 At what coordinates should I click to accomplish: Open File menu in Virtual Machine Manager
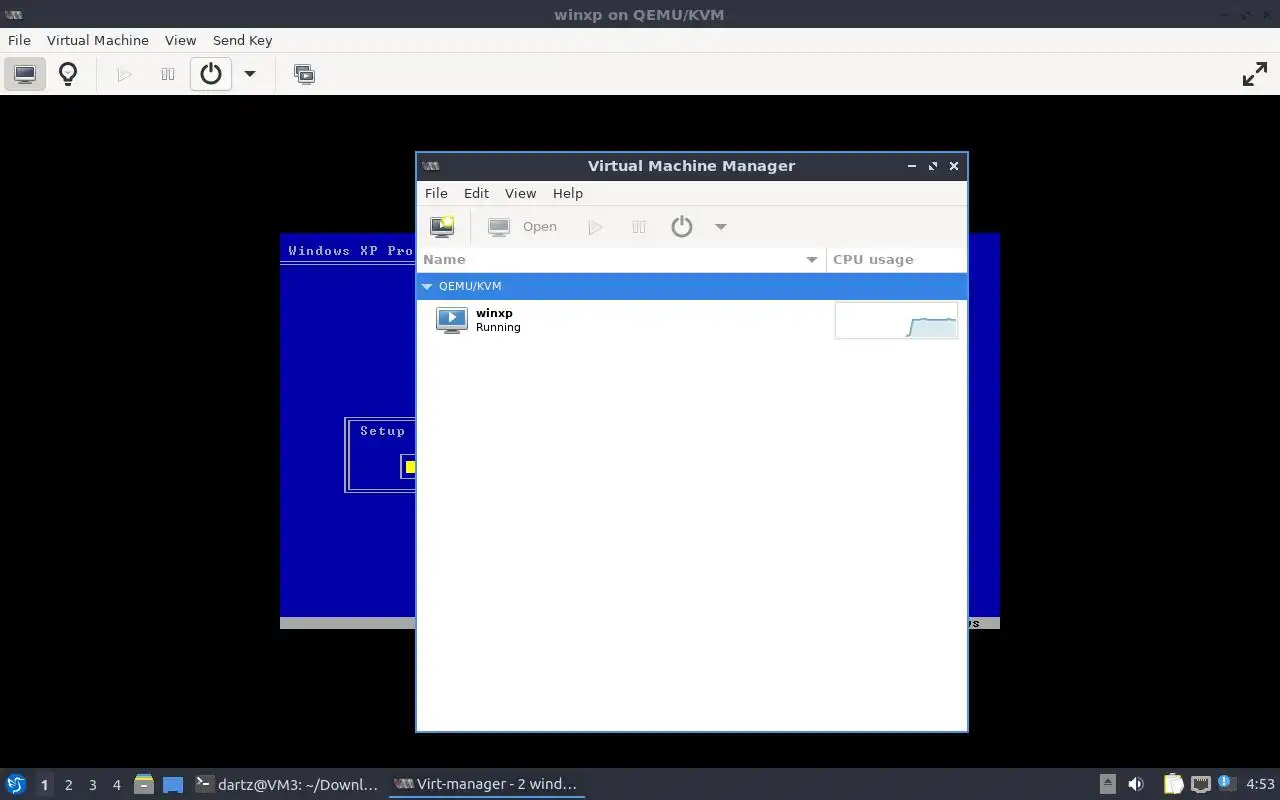click(436, 193)
